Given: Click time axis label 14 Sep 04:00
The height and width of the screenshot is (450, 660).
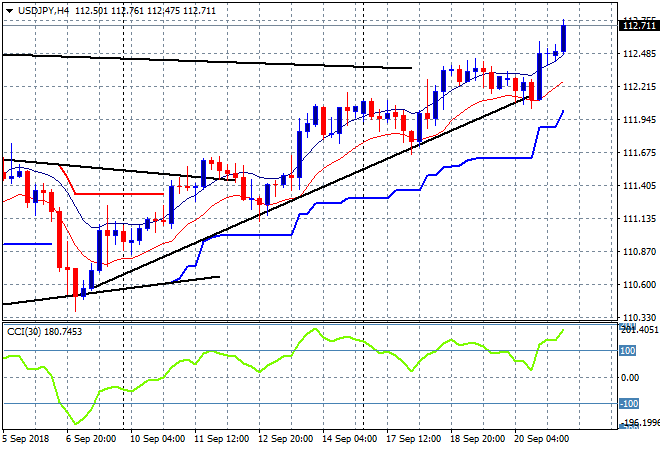Looking at the screenshot, I should 349,439.
